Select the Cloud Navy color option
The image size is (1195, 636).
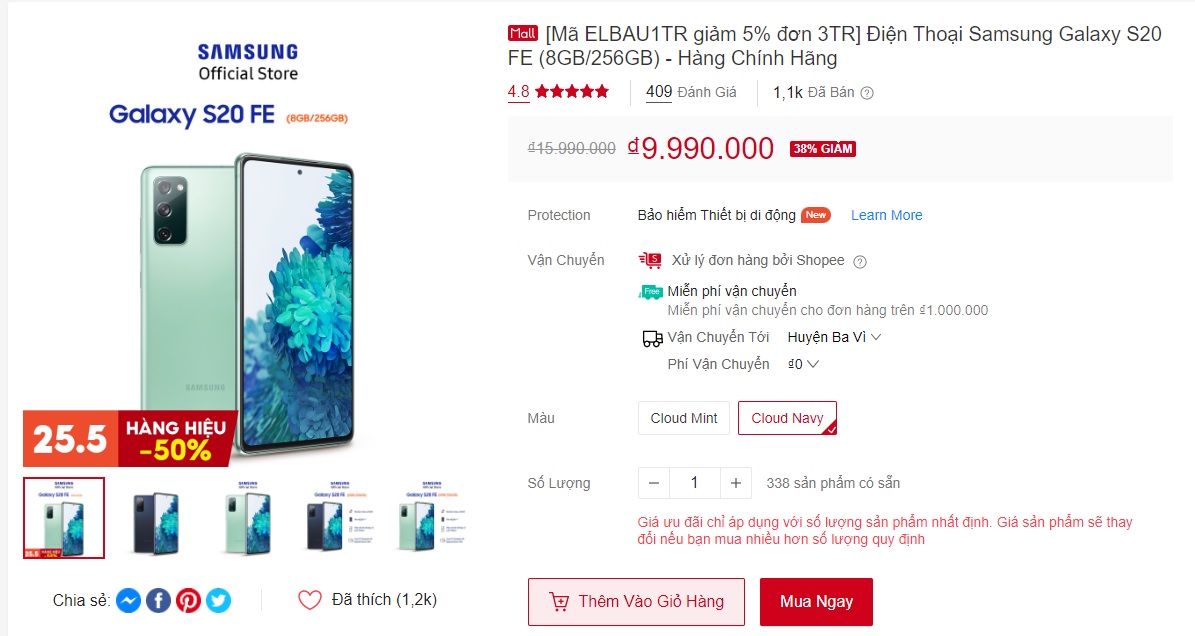tap(787, 418)
